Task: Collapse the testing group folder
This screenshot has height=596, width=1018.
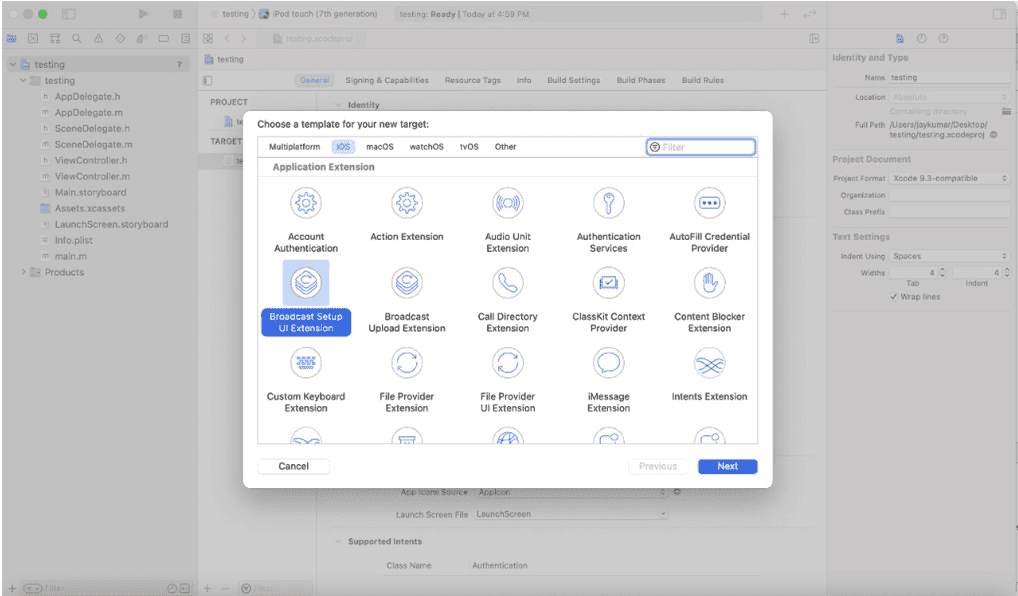Action: (x=23, y=81)
